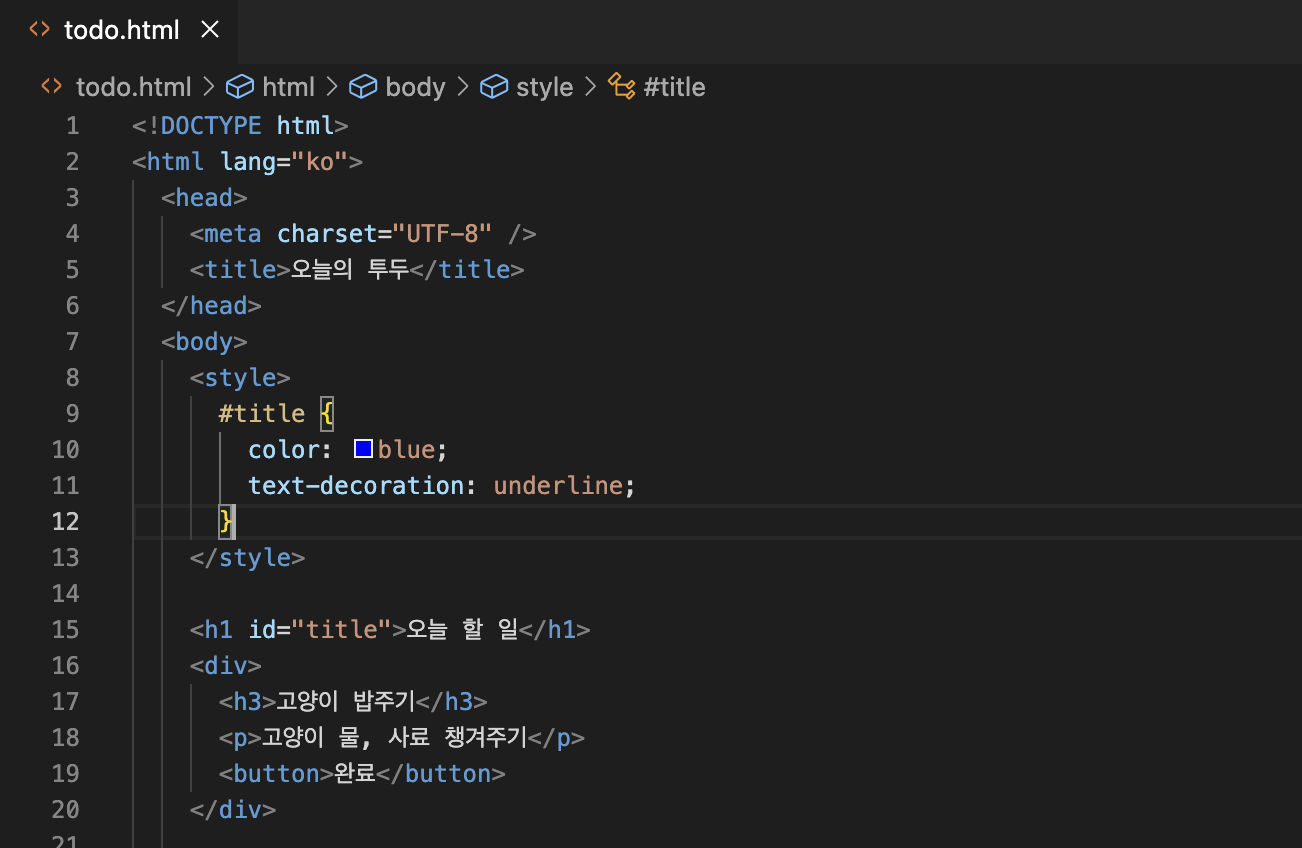1302x848 pixels.
Task: Select line number 15 in the gutter
Action: point(65,630)
